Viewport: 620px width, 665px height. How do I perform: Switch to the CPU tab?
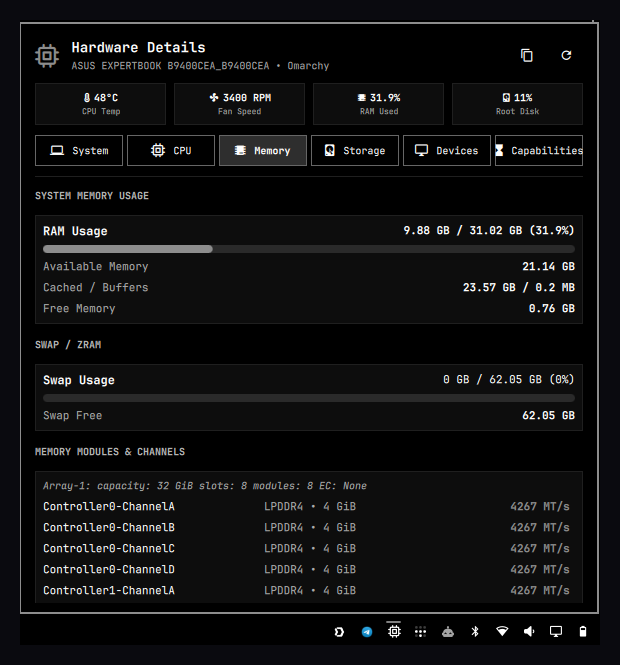171,151
